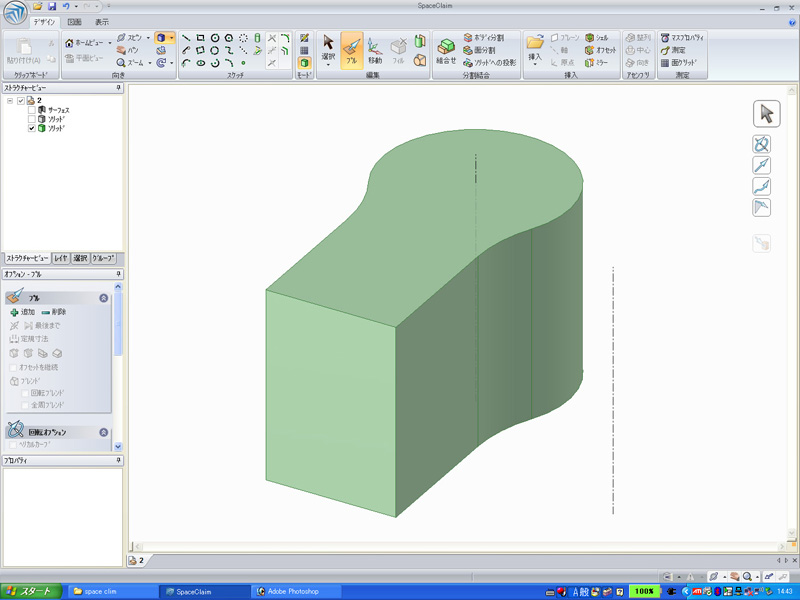The image size is (800, 600).
Task: Click the ボディ分割 (Split Body) tool
Action: [483, 37]
